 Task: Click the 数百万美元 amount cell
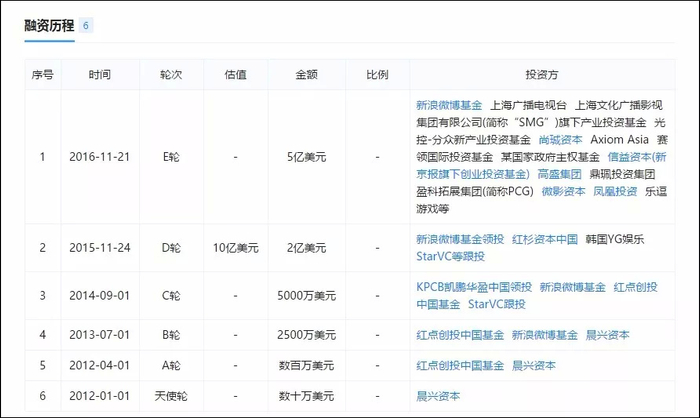(x=307, y=366)
